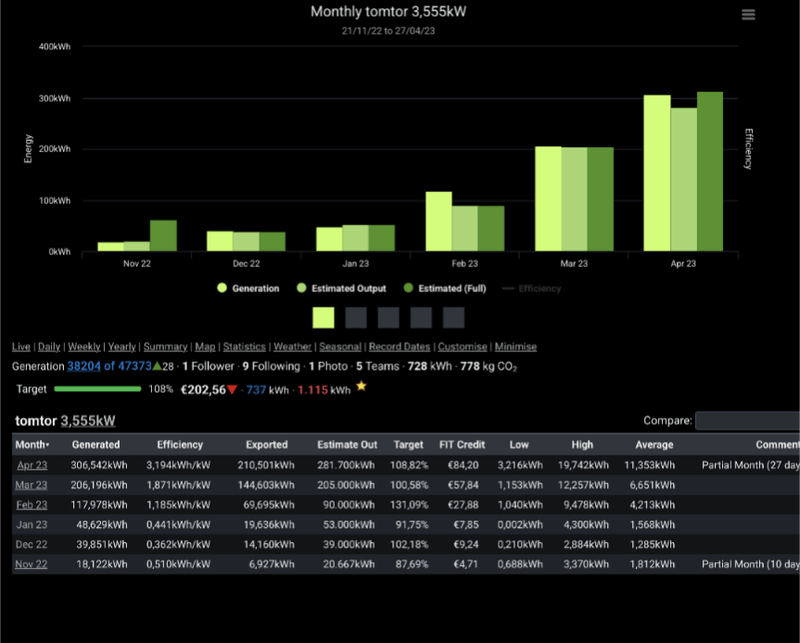Toggle the Estimated (Full) legend series
This screenshot has width=800, height=643.
click(444, 288)
